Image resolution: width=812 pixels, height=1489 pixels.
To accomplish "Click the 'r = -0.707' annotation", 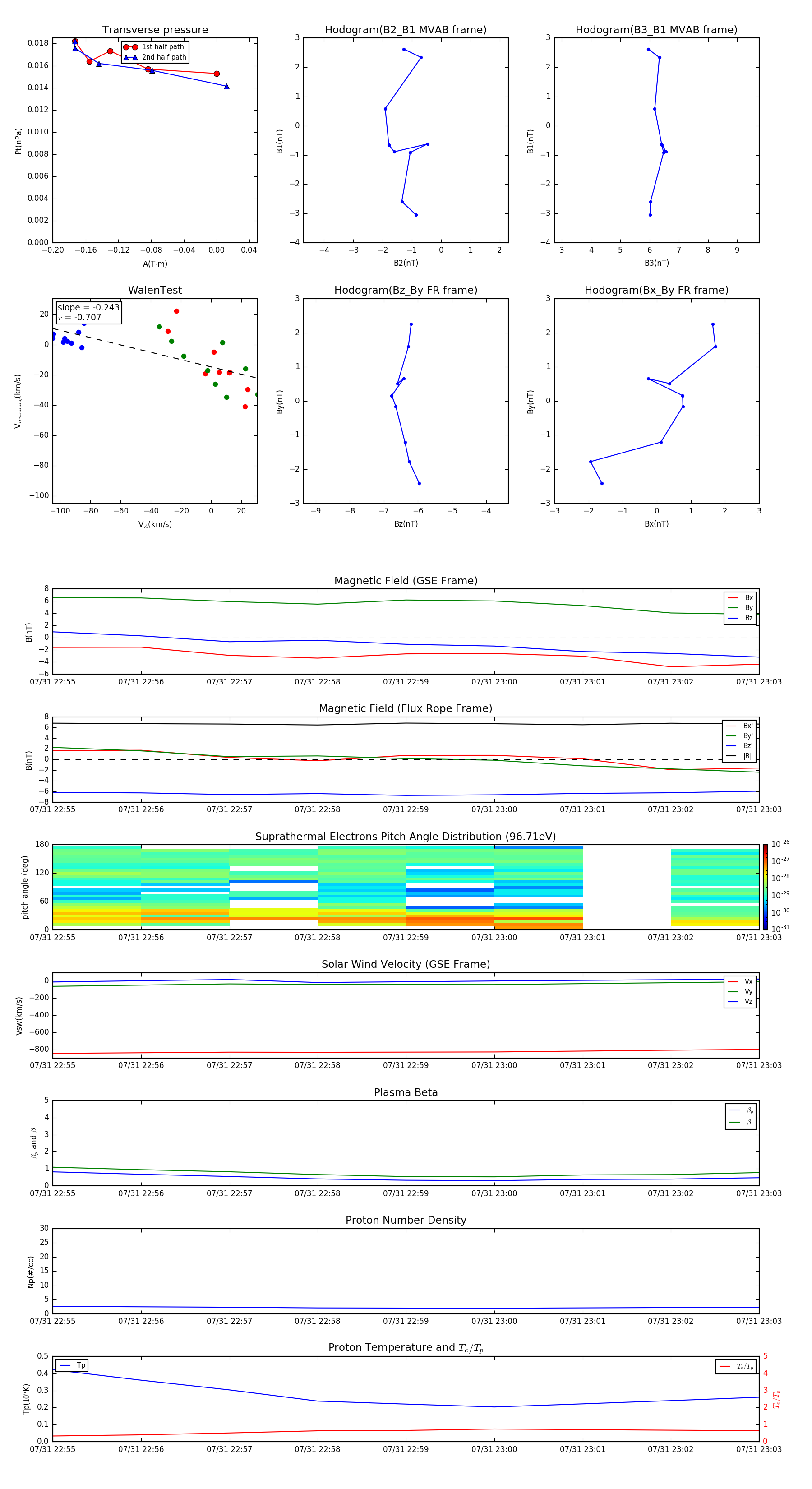I will [80, 317].
